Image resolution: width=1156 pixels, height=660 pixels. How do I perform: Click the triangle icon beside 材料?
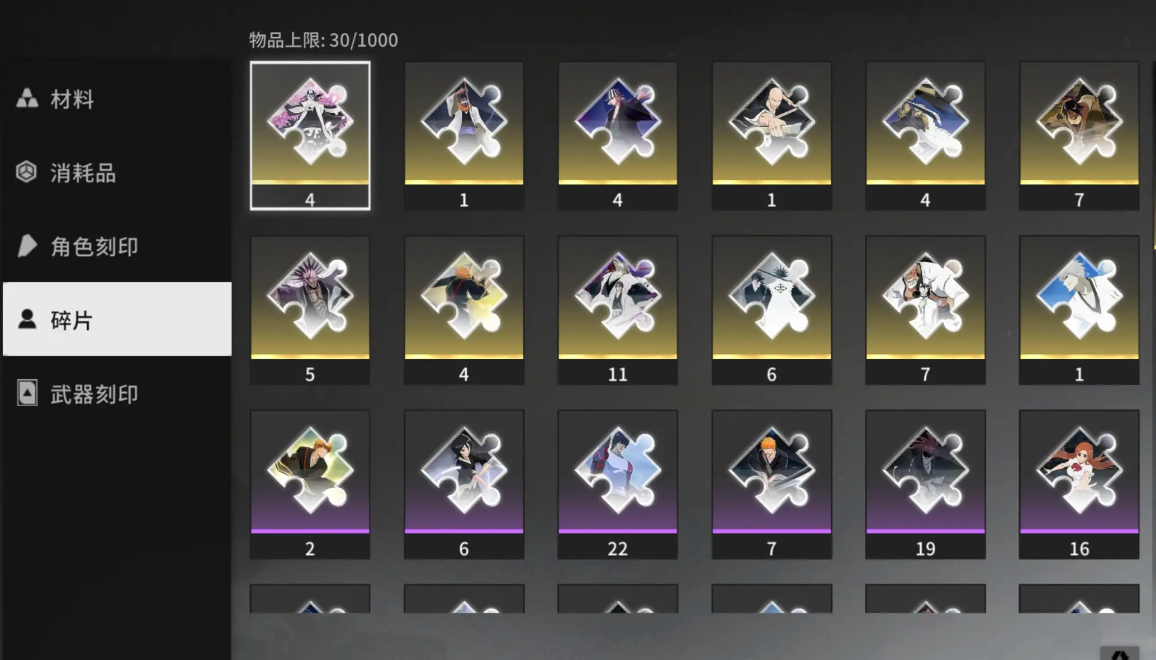[x=27, y=99]
